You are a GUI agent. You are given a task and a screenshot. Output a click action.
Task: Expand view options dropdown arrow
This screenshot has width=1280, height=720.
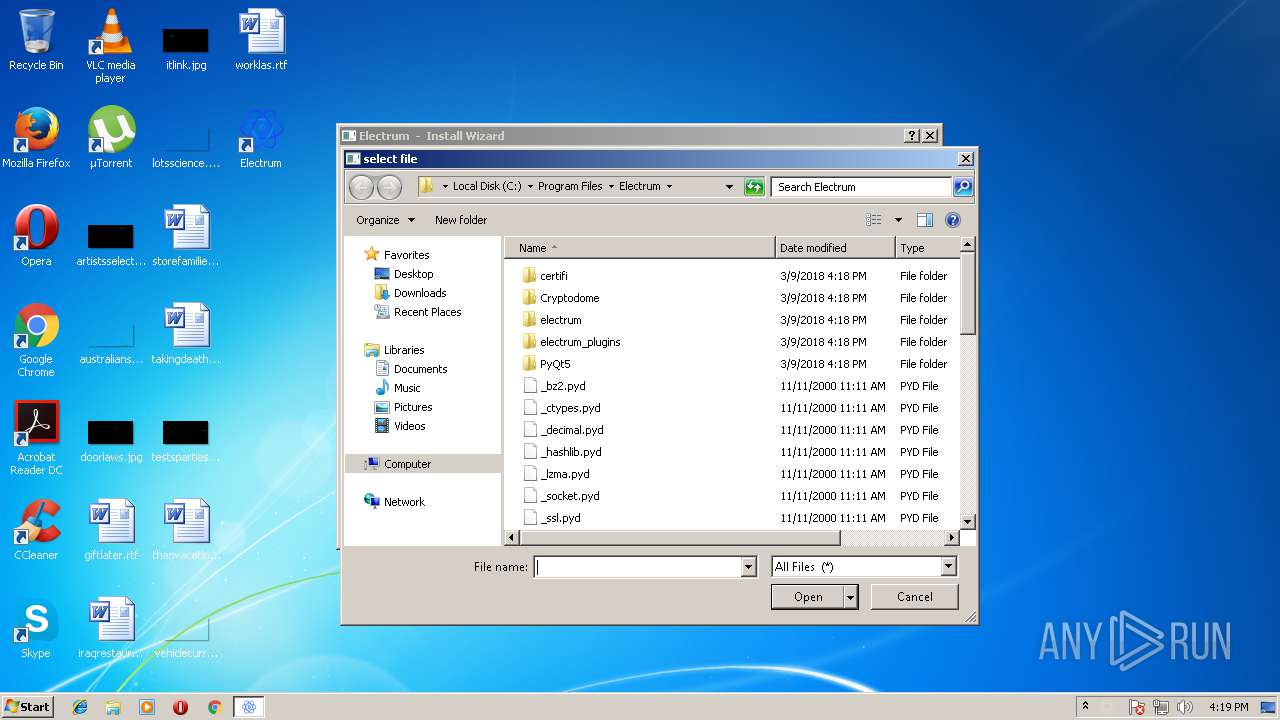point(898,220)
